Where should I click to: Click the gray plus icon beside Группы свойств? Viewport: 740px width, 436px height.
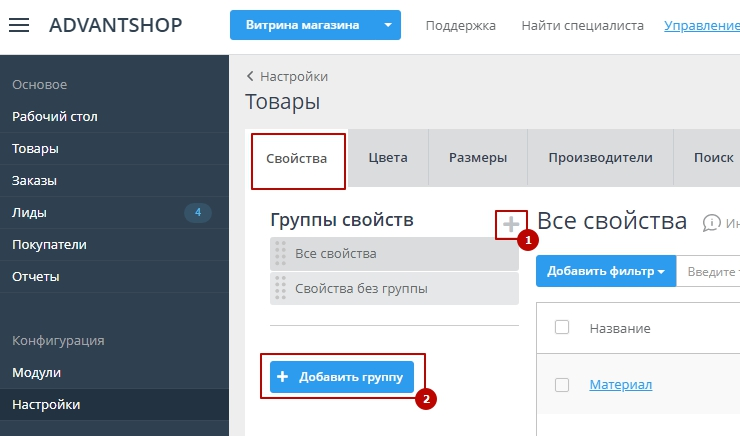[511, 224]
